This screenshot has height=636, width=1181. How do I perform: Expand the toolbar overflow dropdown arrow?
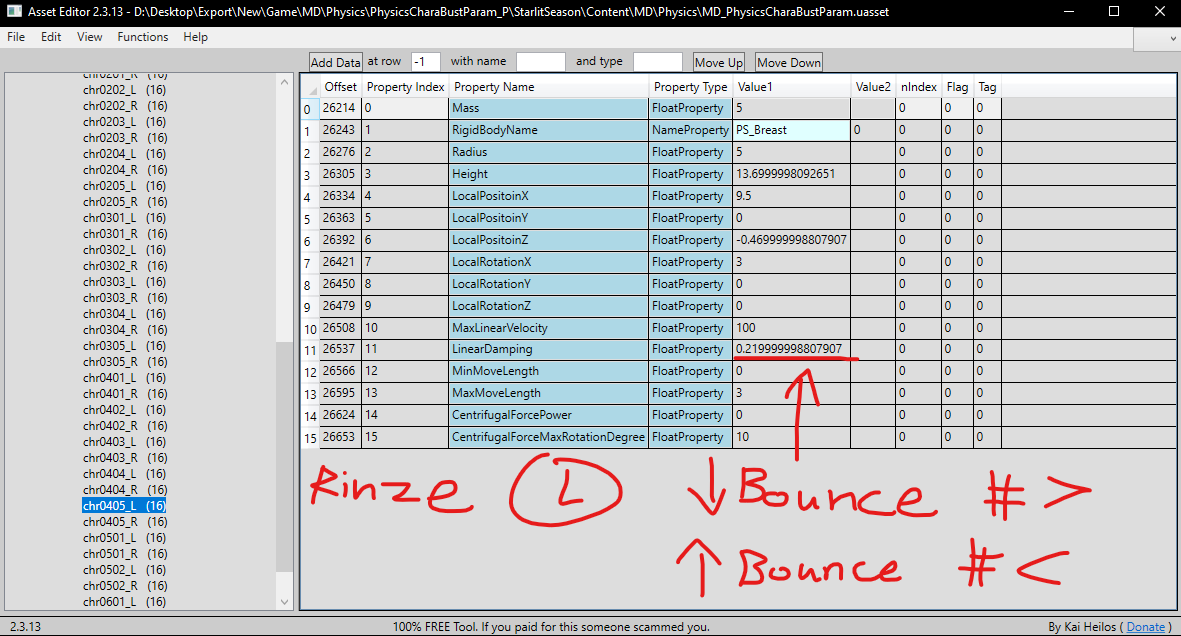pyautogui.click(x=1173, y=38)
